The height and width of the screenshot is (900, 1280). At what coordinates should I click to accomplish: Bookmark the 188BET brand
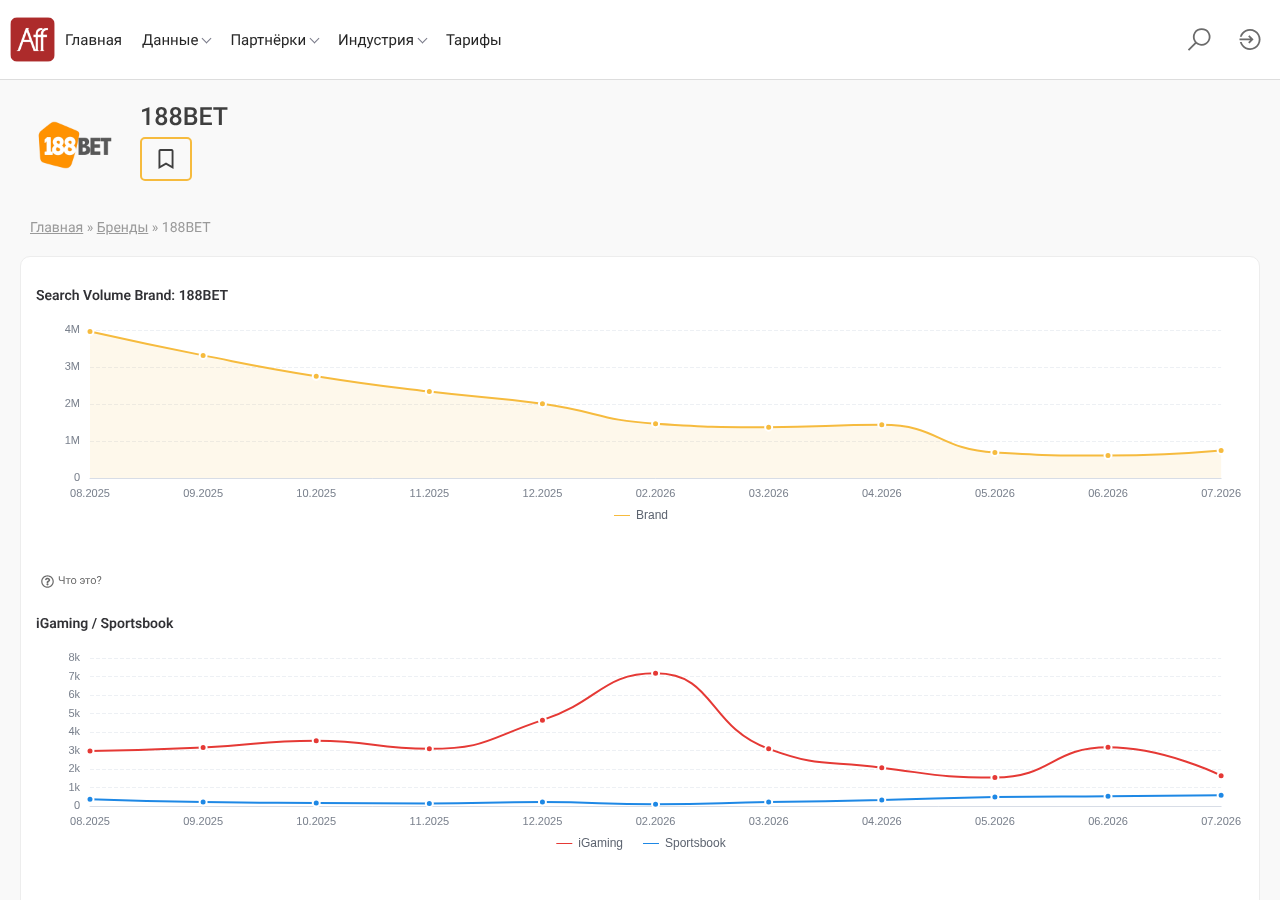pyautogui.click(x=166, y=159)
